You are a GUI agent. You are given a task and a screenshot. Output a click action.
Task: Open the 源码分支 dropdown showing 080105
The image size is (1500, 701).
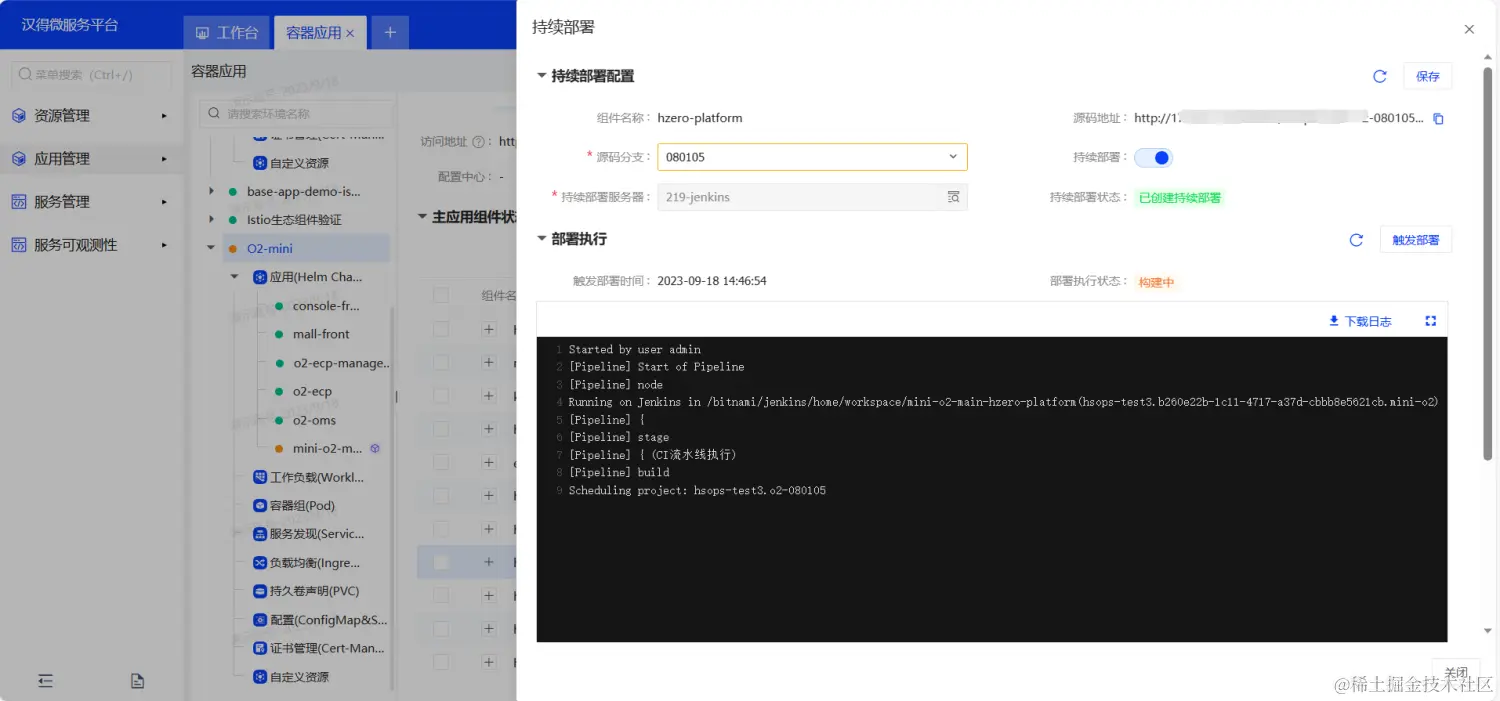pos(812,157)
